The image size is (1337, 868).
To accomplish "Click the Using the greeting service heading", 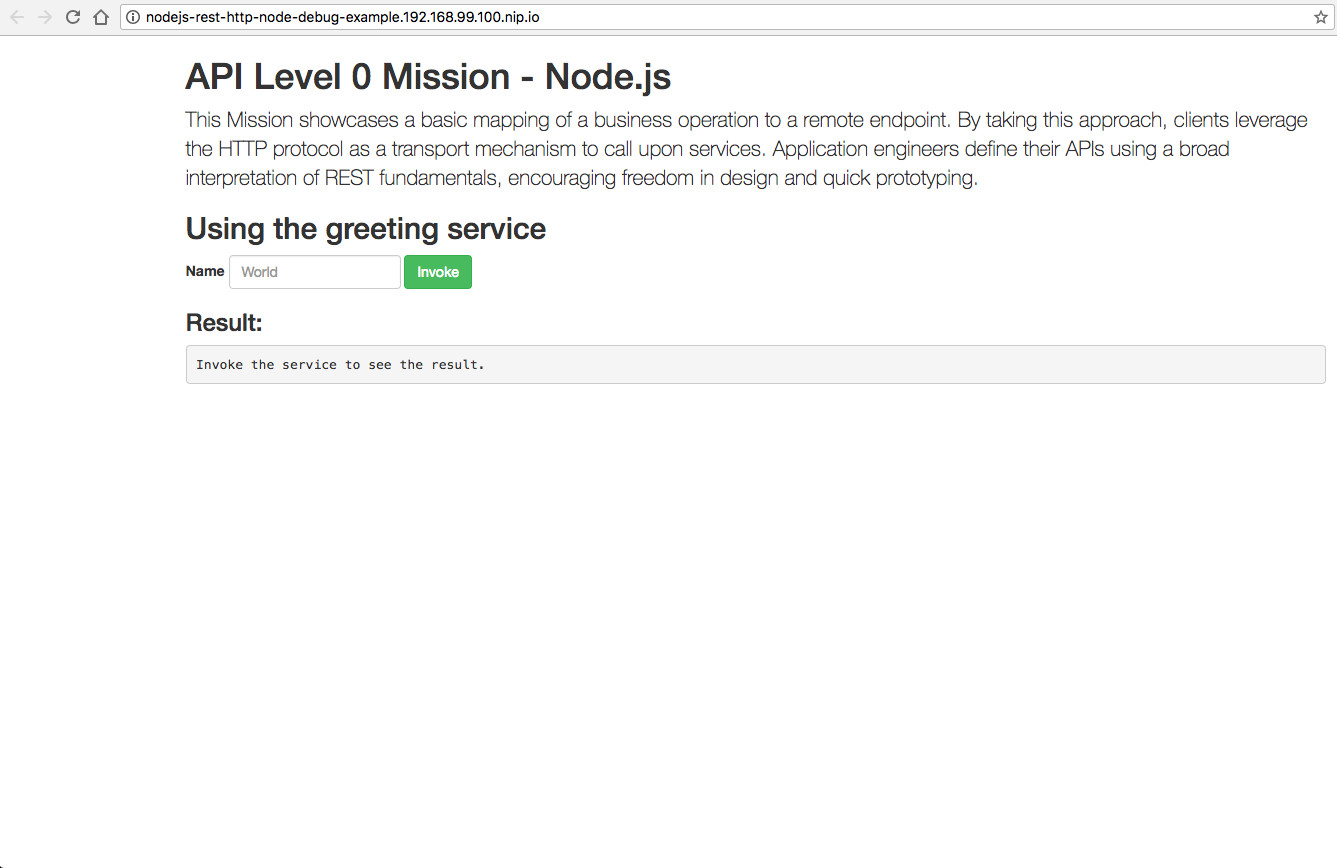I will click(365, 228).
